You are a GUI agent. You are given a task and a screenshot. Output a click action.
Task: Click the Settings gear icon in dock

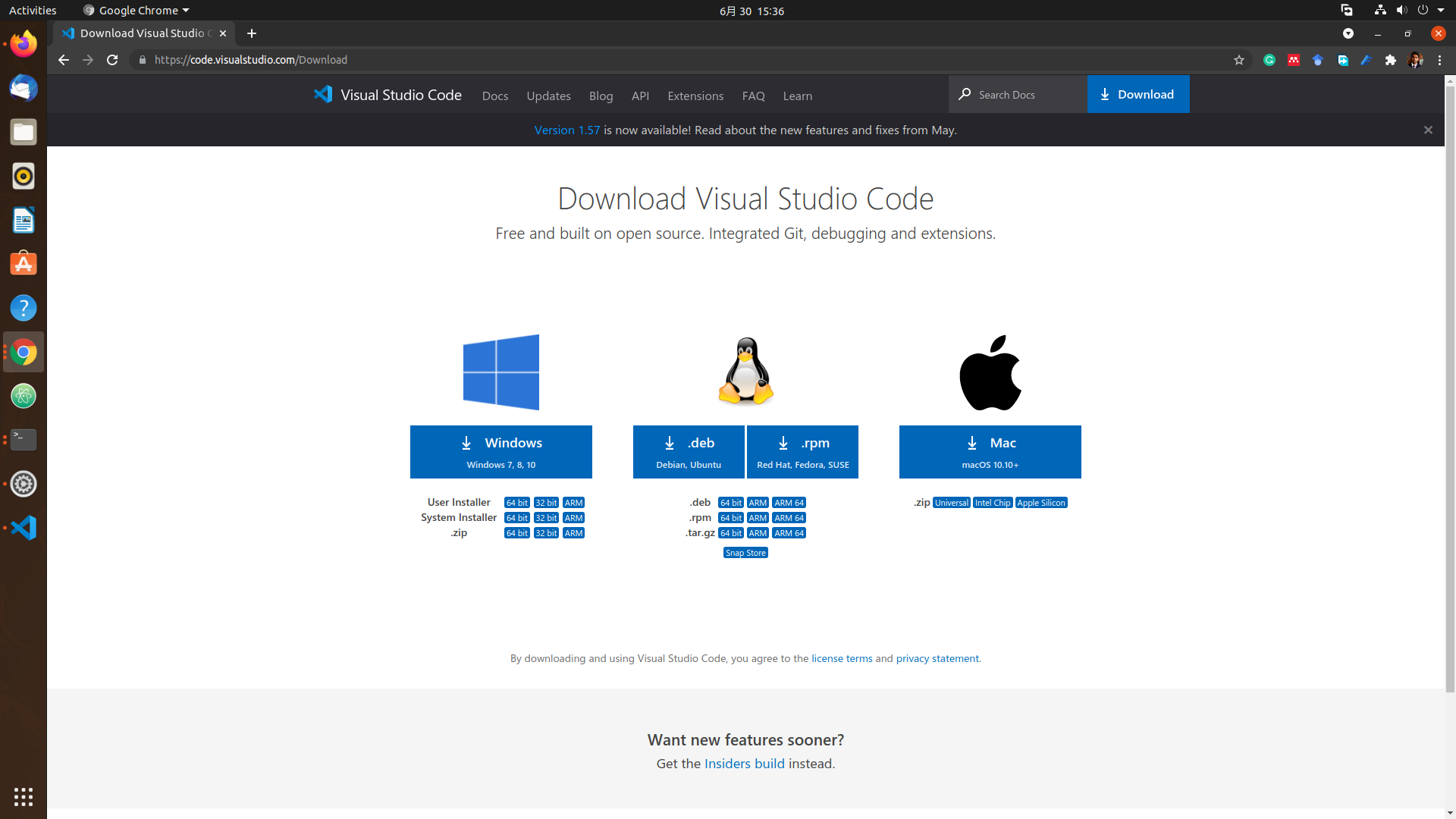[x=23, y=484]
